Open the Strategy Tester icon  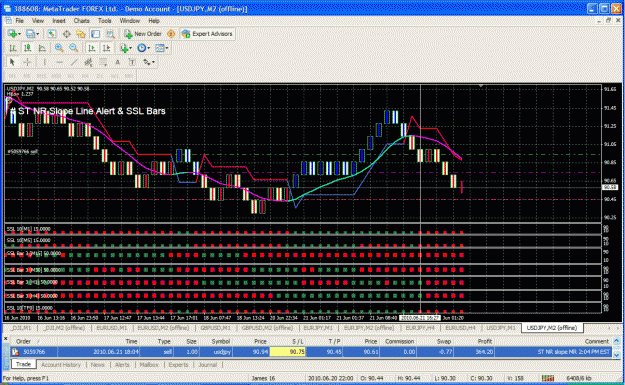(x=110, y=34)
